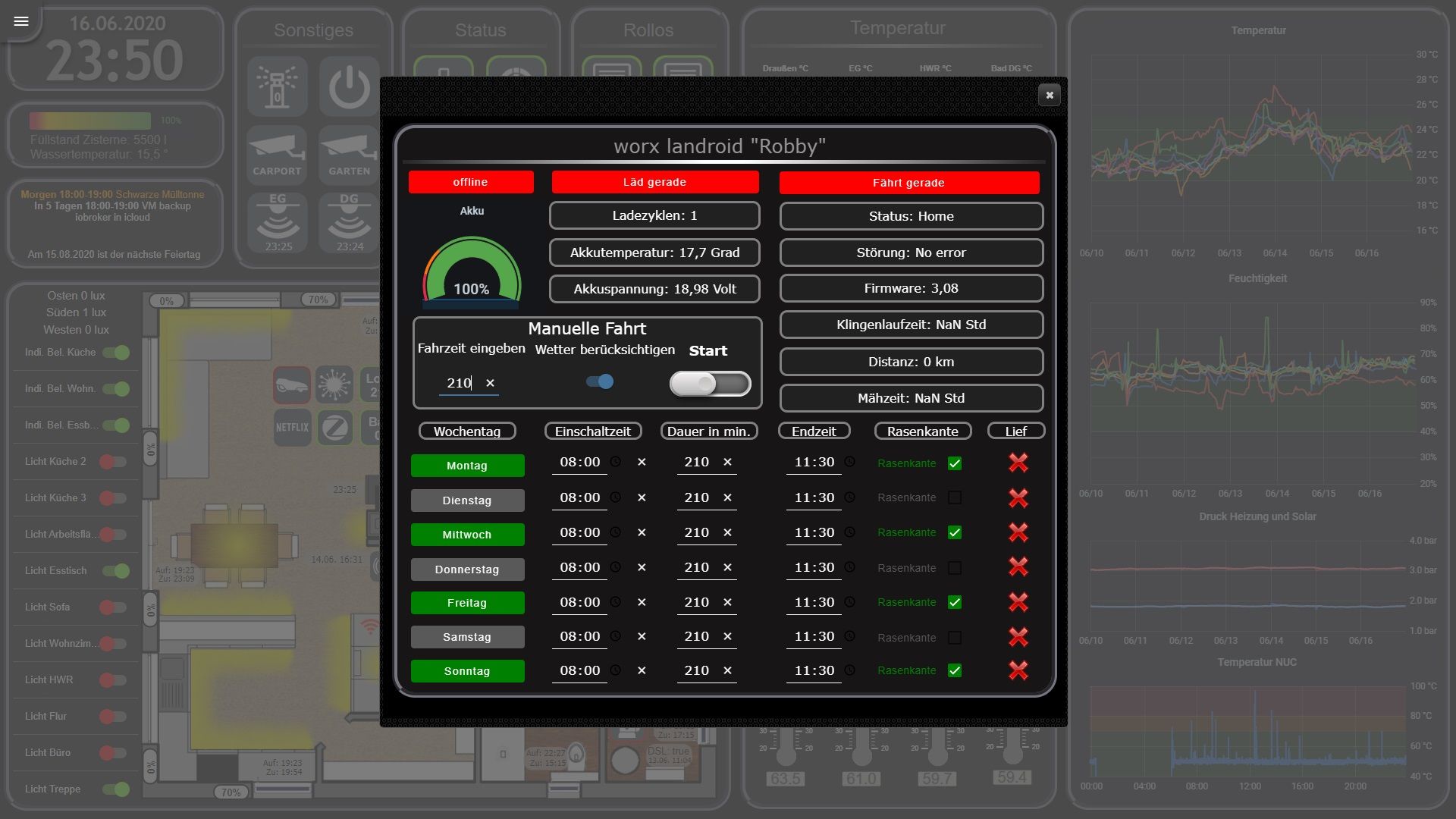Open time picker for Montag Einschaltzeit
Viewport: 1456px width, 819px height.
pyautogui.click(x=616, y=462)
